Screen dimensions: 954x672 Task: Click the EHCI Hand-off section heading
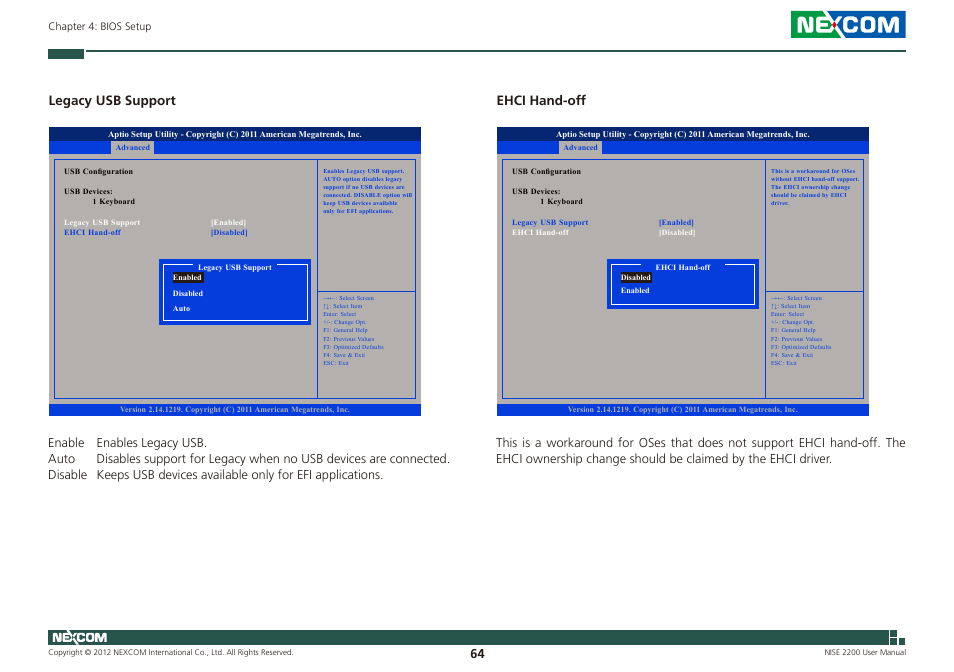click(x=541, y=101)
